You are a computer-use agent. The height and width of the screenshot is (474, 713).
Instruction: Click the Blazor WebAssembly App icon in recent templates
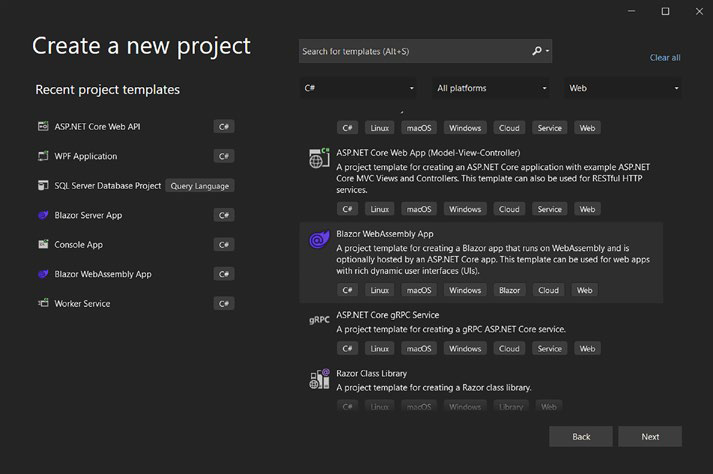click(x=43, y=274)
